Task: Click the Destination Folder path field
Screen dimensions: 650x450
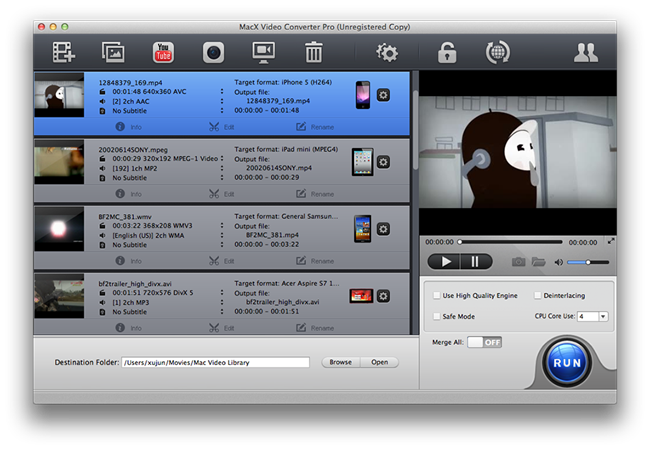Action: click(216, 362)
